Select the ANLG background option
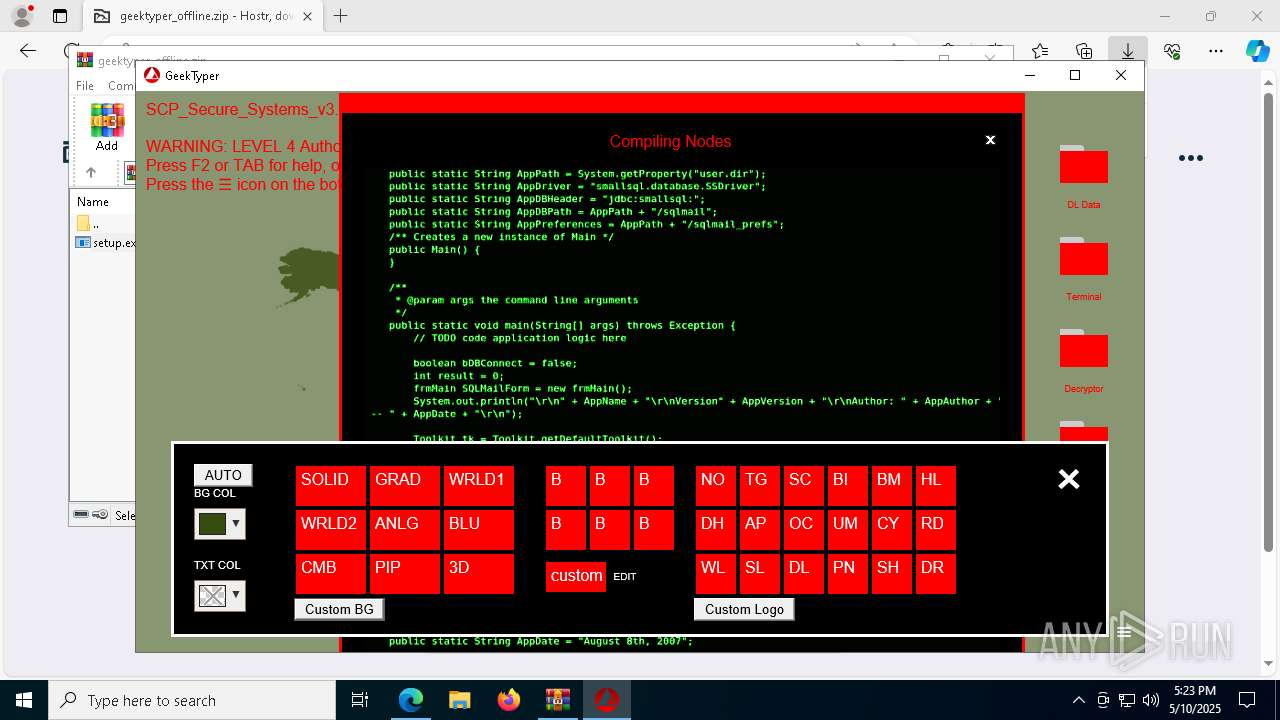This screenshot has width=1280, height=720. [405, 529]
